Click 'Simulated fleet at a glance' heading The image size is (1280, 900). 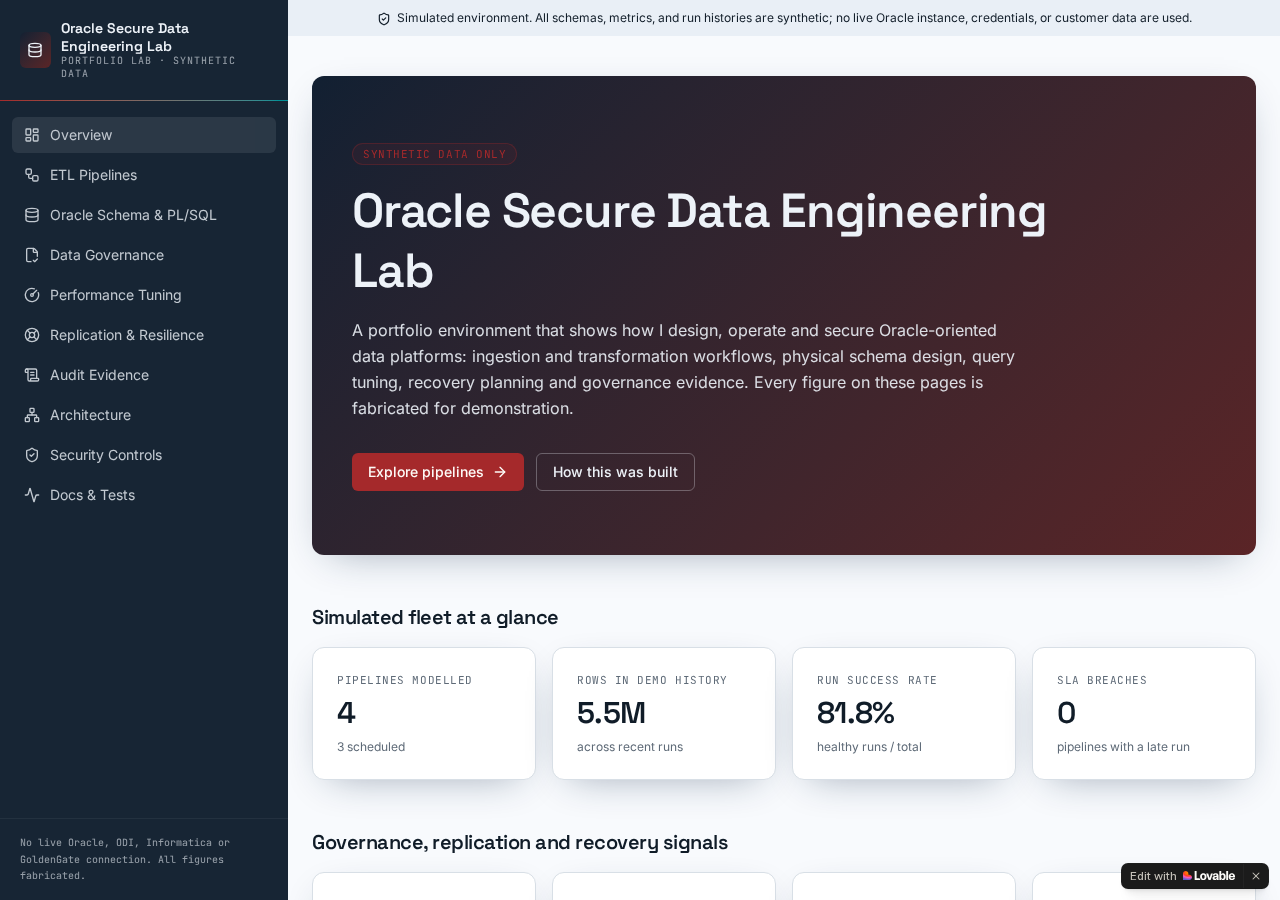click(435, 617)
